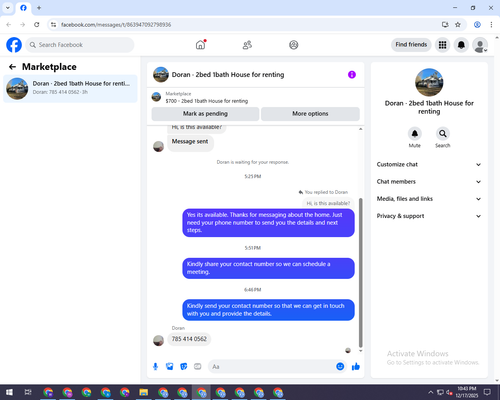Screen dimensions: 500x400
Task: Click the 'Message sent' bubble
Action: tap(190, 142)
